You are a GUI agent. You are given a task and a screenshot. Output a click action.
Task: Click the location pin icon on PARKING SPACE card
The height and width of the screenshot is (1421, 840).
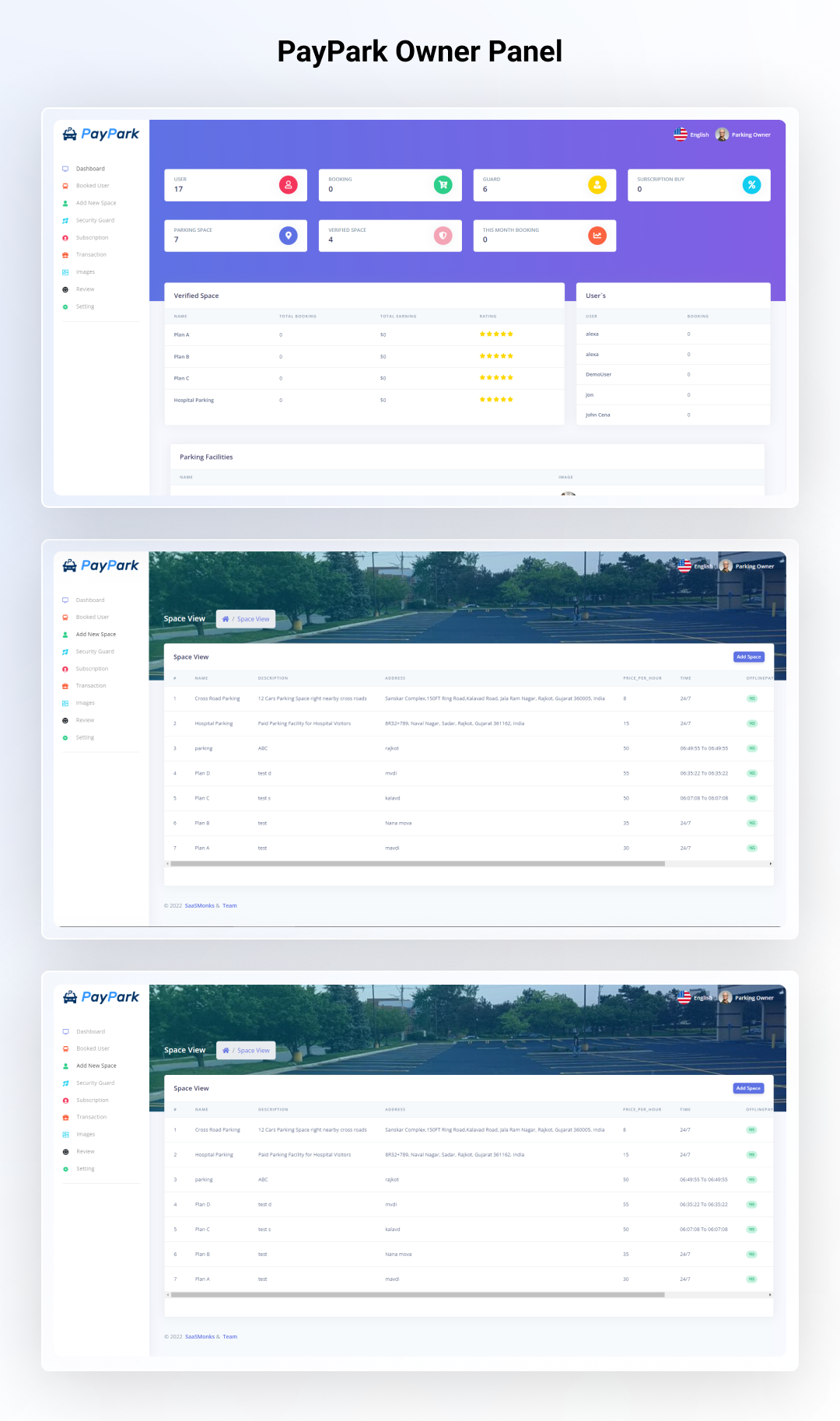click(288, 236)
